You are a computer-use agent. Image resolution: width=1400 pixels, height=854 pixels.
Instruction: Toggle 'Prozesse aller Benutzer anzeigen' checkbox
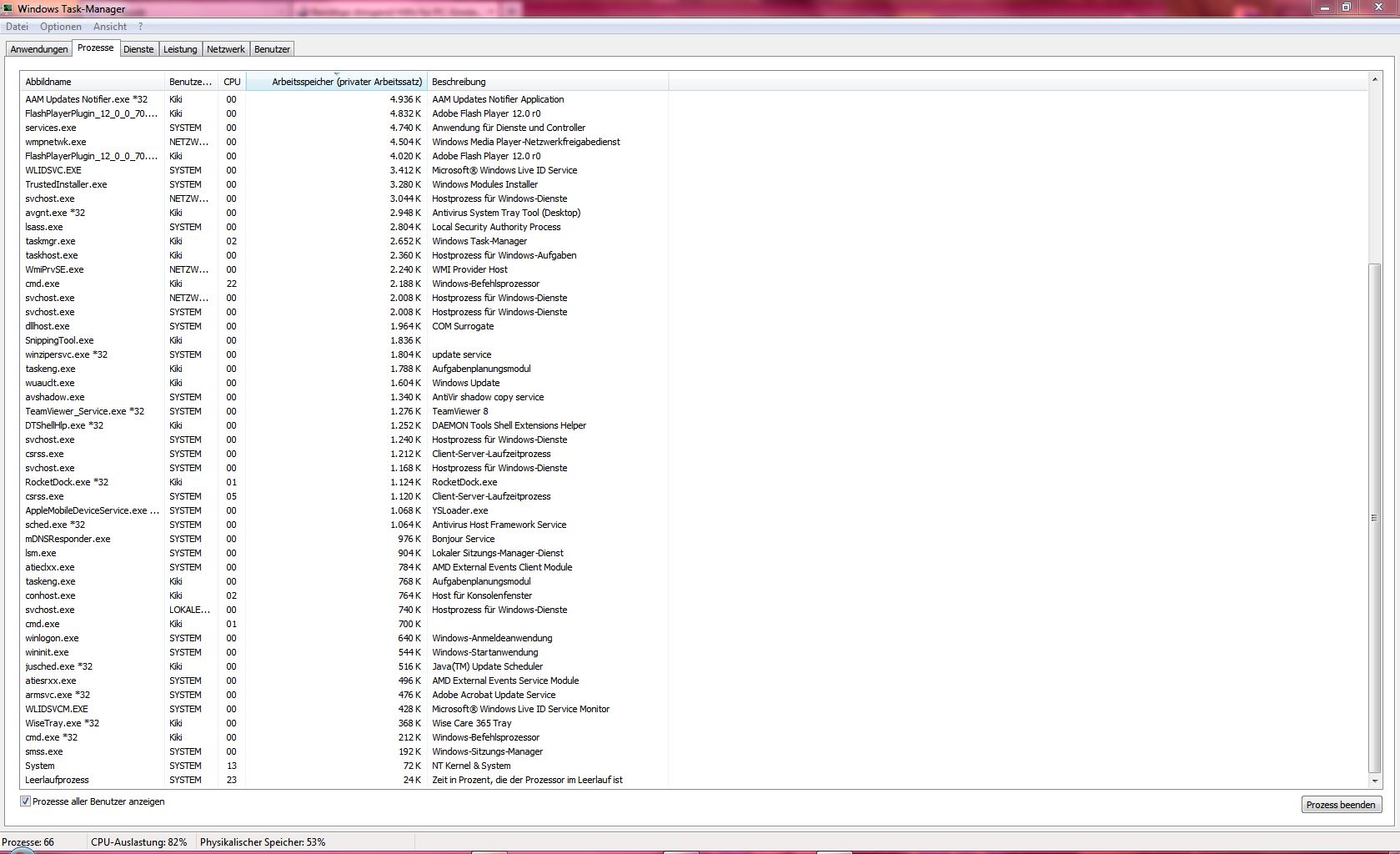coord(26,801)
